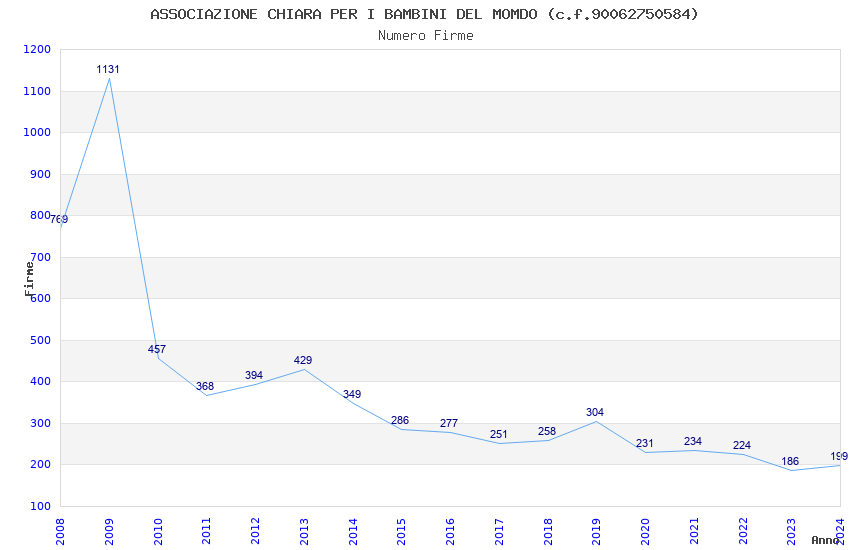Viewport: 850px width, 550px height.
Task: Click the data label 286
Action: (x=400, y=420)
